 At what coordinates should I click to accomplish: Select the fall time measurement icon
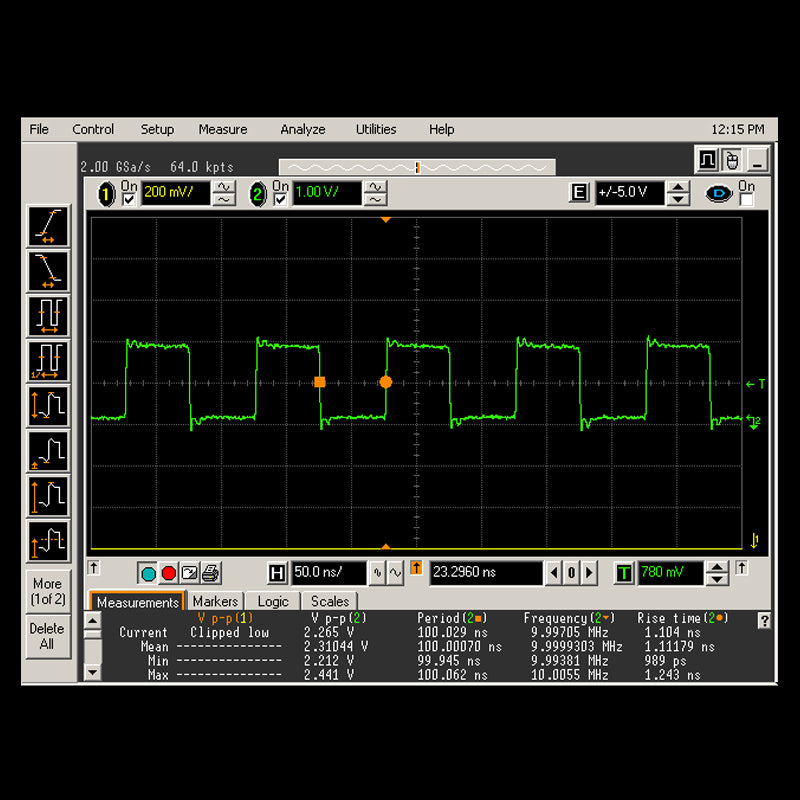pyautogui.click(x=48, y=271)
